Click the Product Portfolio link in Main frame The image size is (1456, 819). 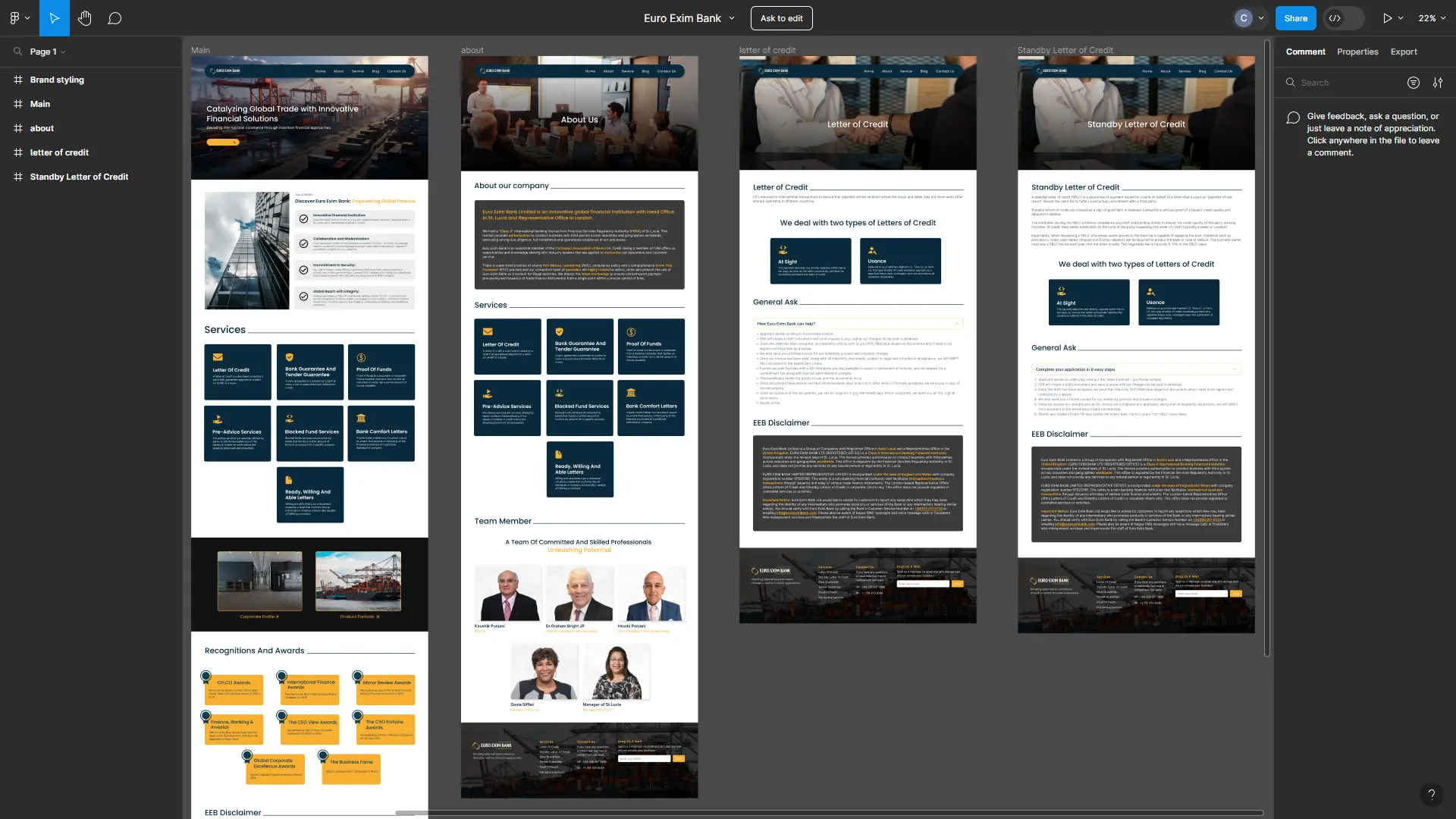pyautogui.click(x=359, y=617)
